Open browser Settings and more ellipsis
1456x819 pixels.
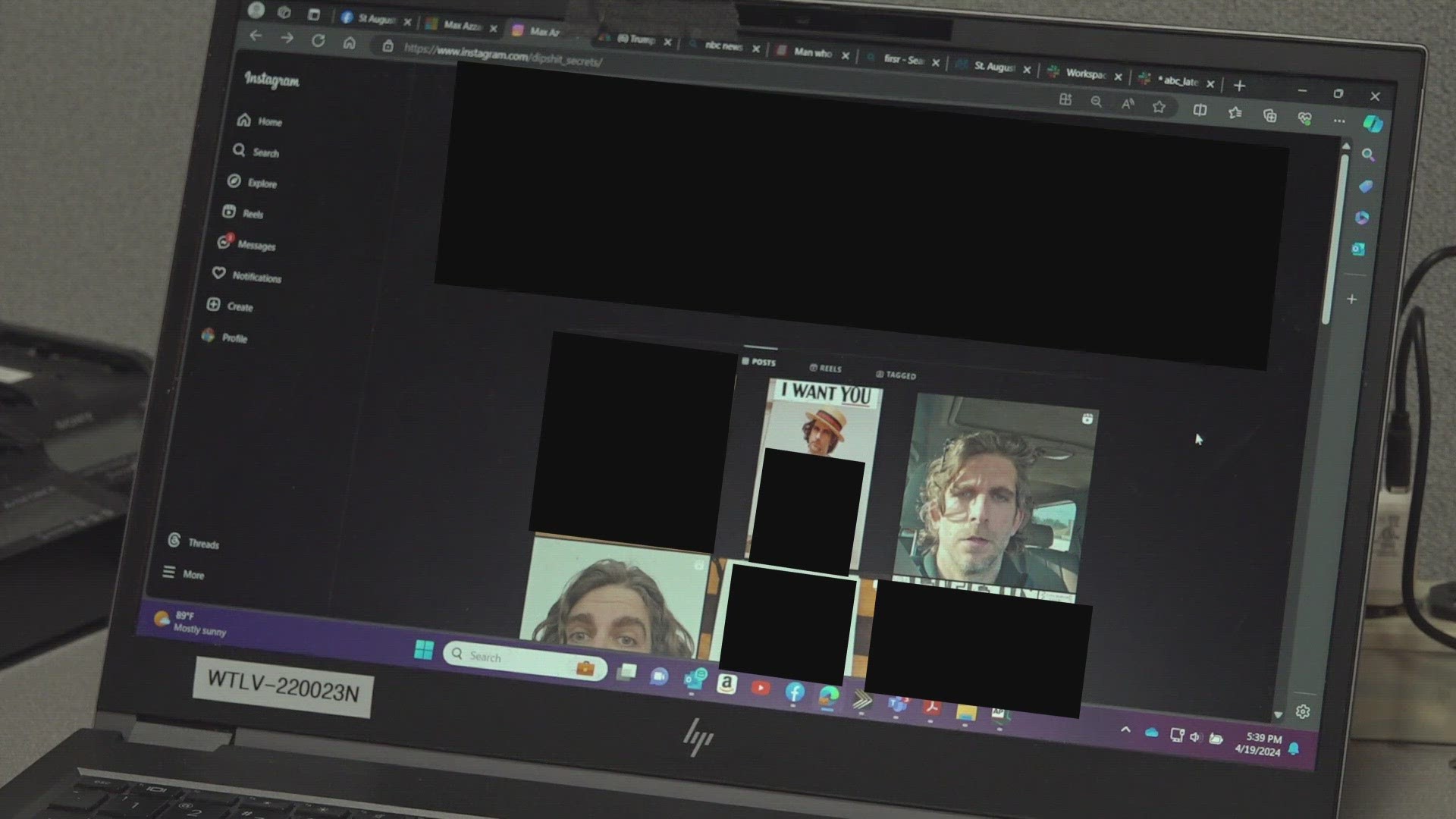tap(1339, 121)
